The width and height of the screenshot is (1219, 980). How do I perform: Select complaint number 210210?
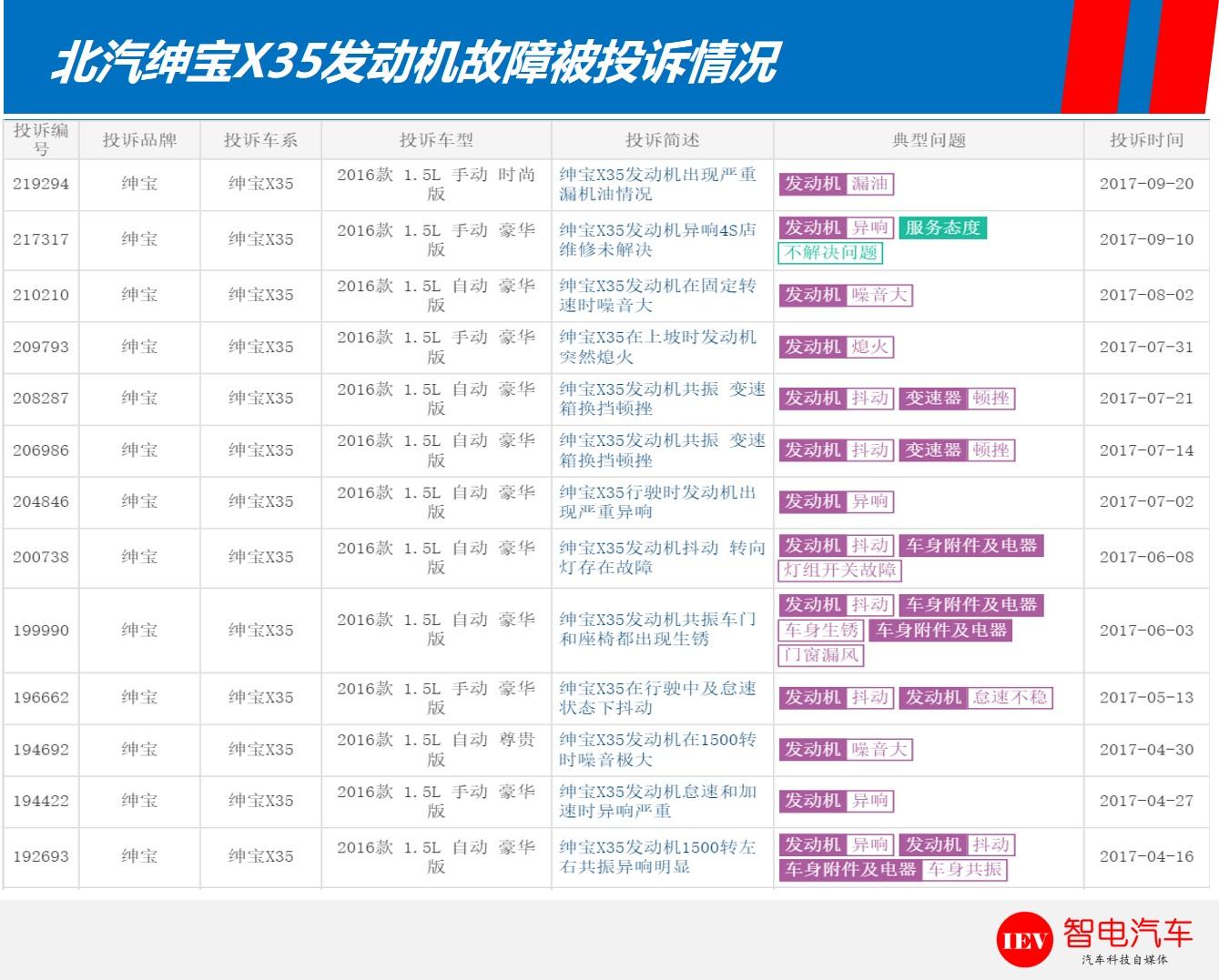coord(41,295)
